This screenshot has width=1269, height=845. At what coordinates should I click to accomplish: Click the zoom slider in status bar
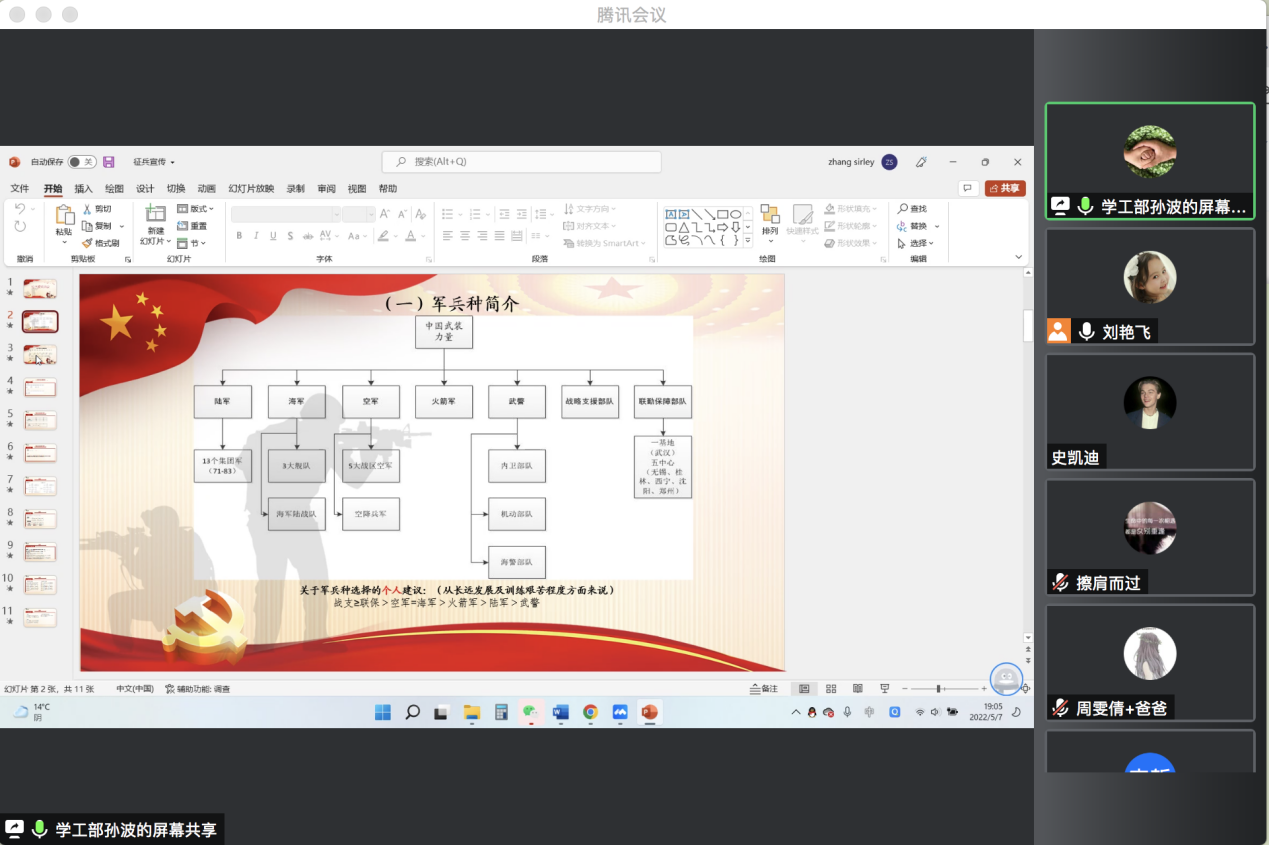(x=940, y=689)
